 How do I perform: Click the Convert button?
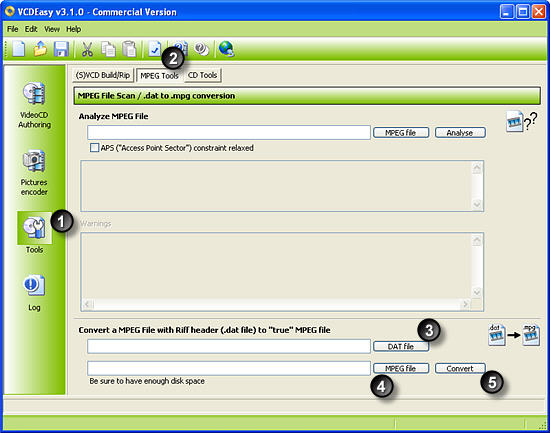(x=460, y=368)
